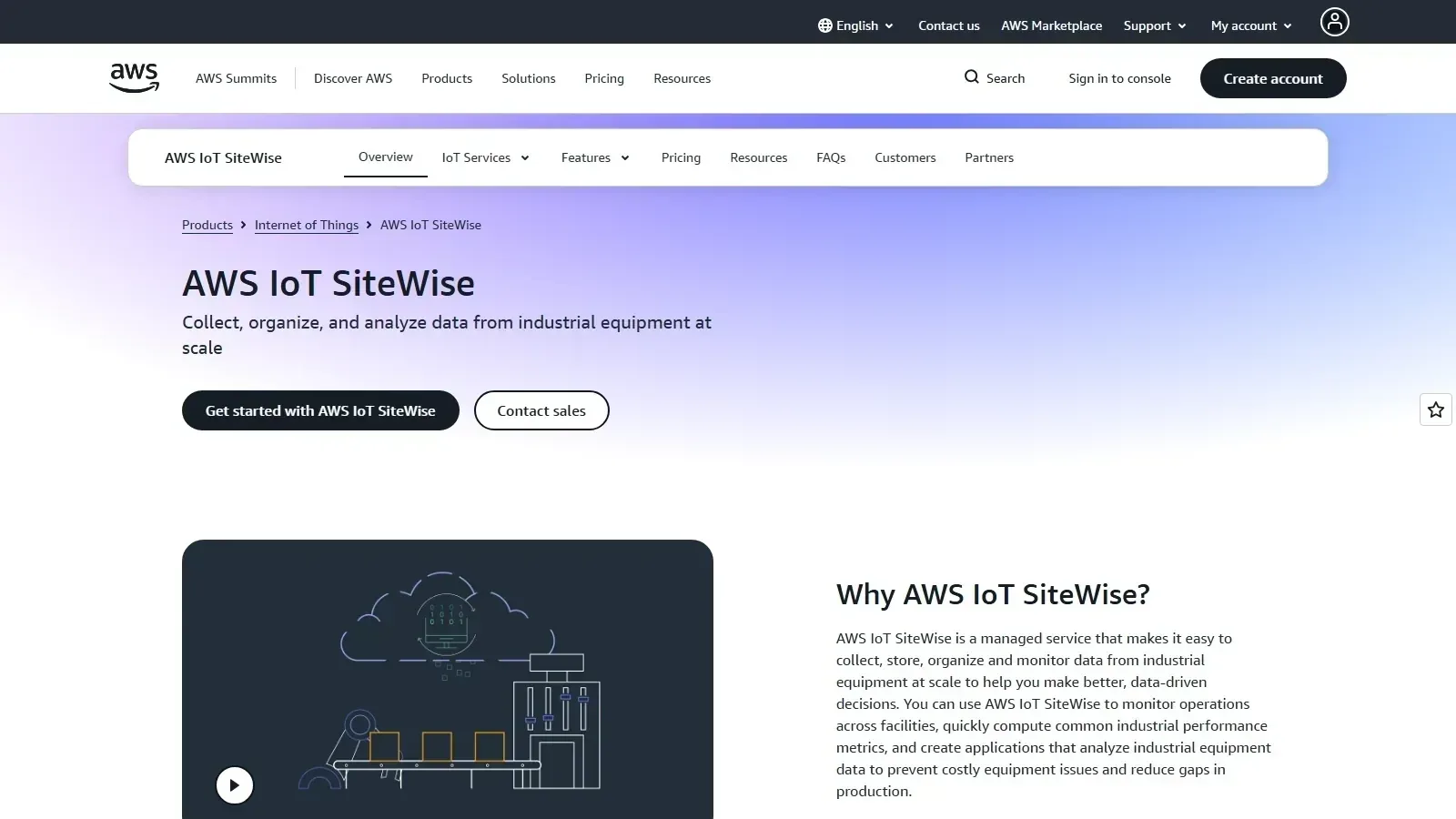This screenshot has height=819, width=1456.
Task: Click the factory illustration video thumbnail
Action: (x=448, y=679)
